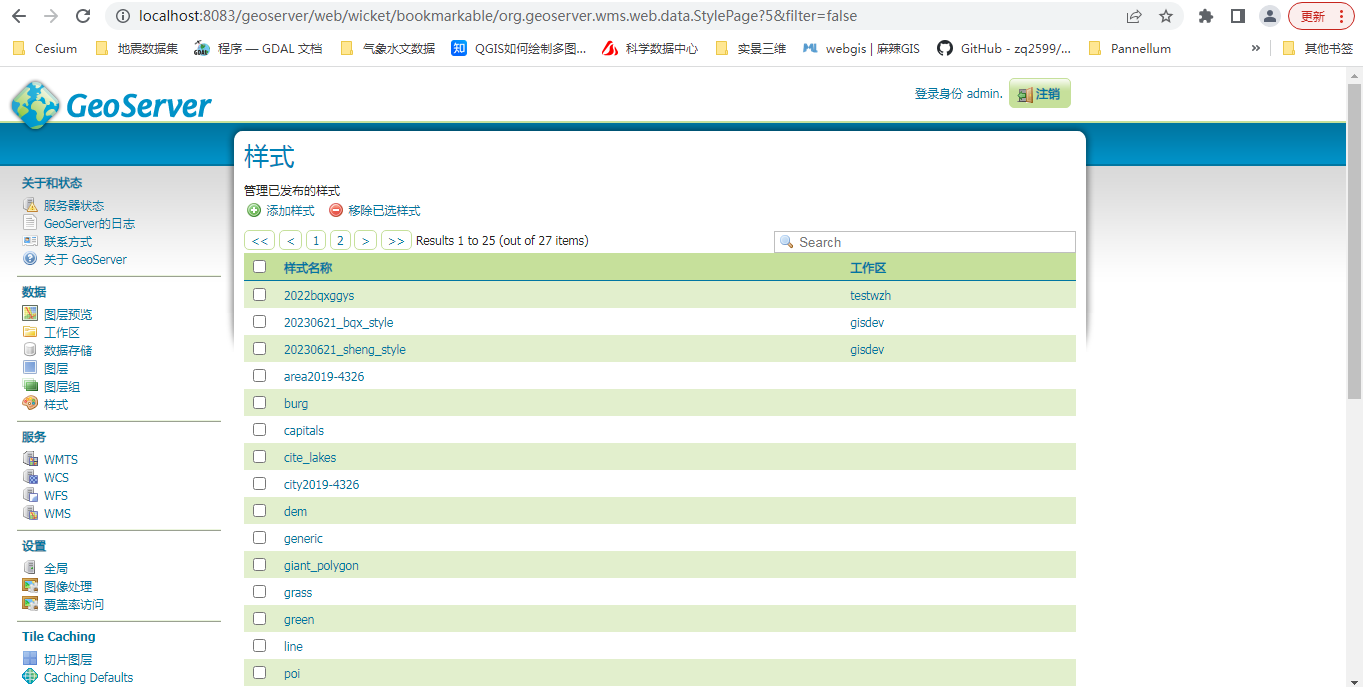Jump to last results page
The height and width of the screenshot is (687, 1363).
click(x=396, y=241)
